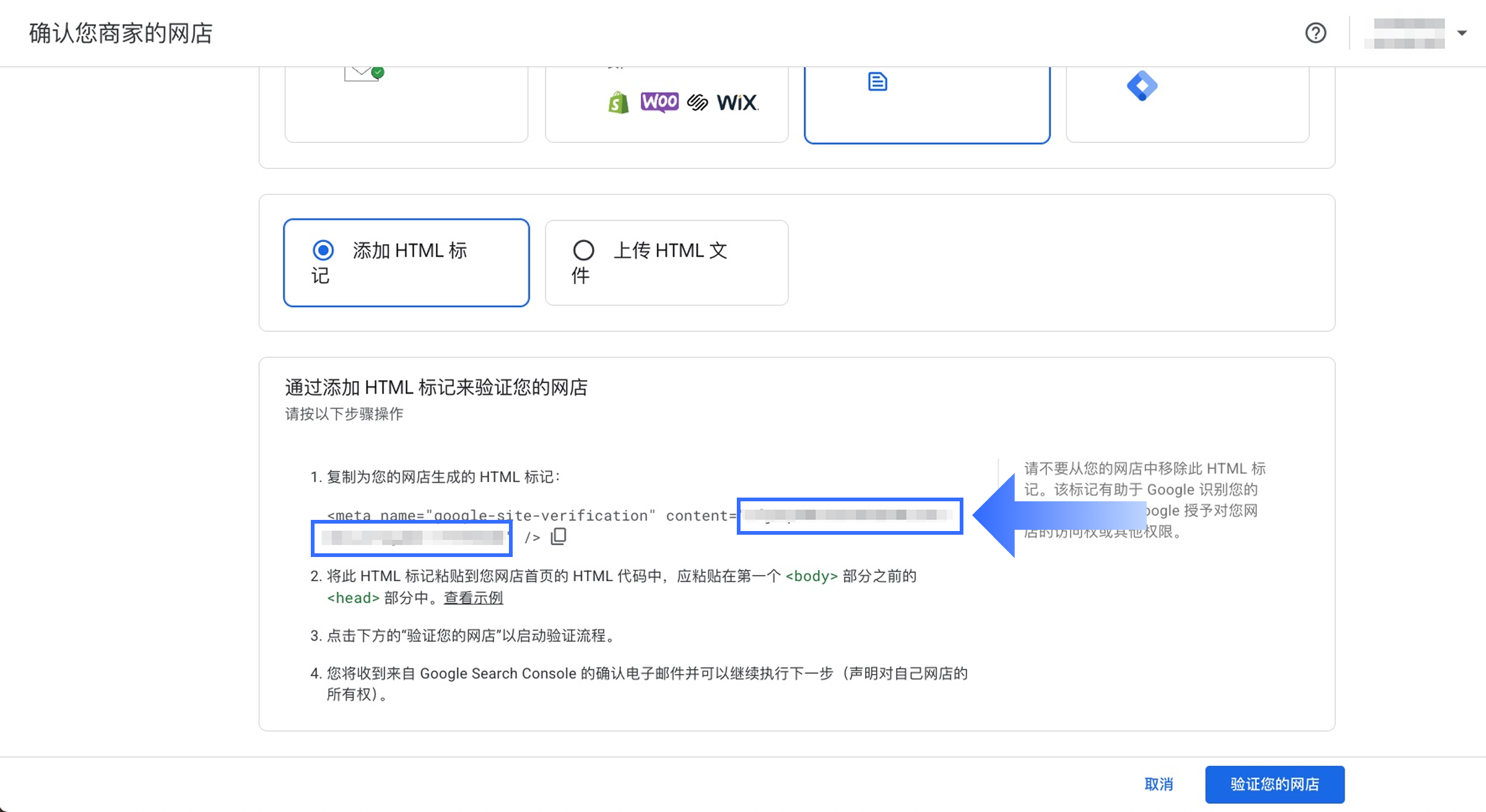Screen dimensions: 1486x812
Task: Click the Shopify bag logo
Action: tap(618, 103)
